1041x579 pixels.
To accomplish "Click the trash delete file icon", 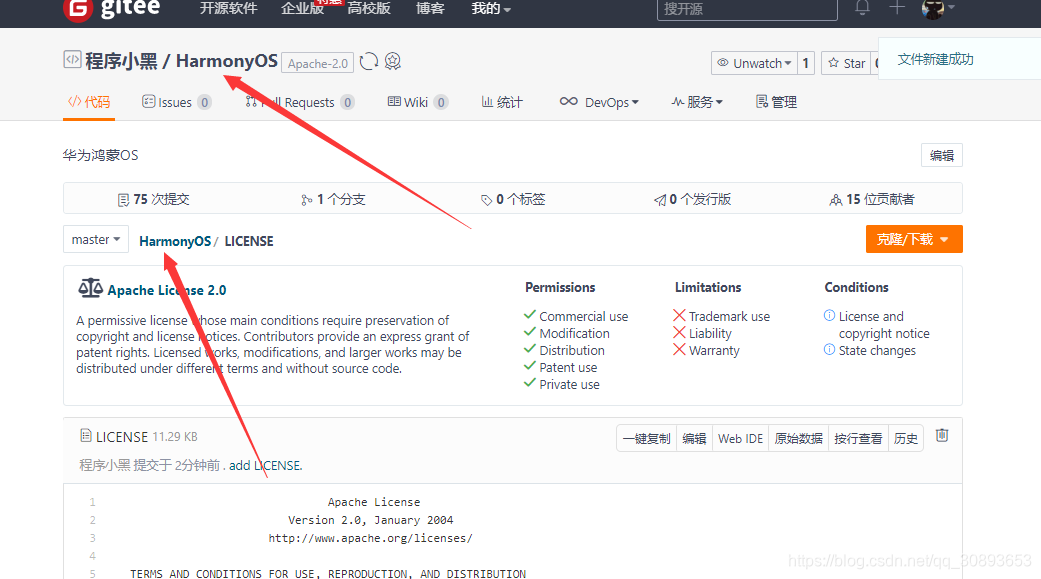I will coord(941,436).
